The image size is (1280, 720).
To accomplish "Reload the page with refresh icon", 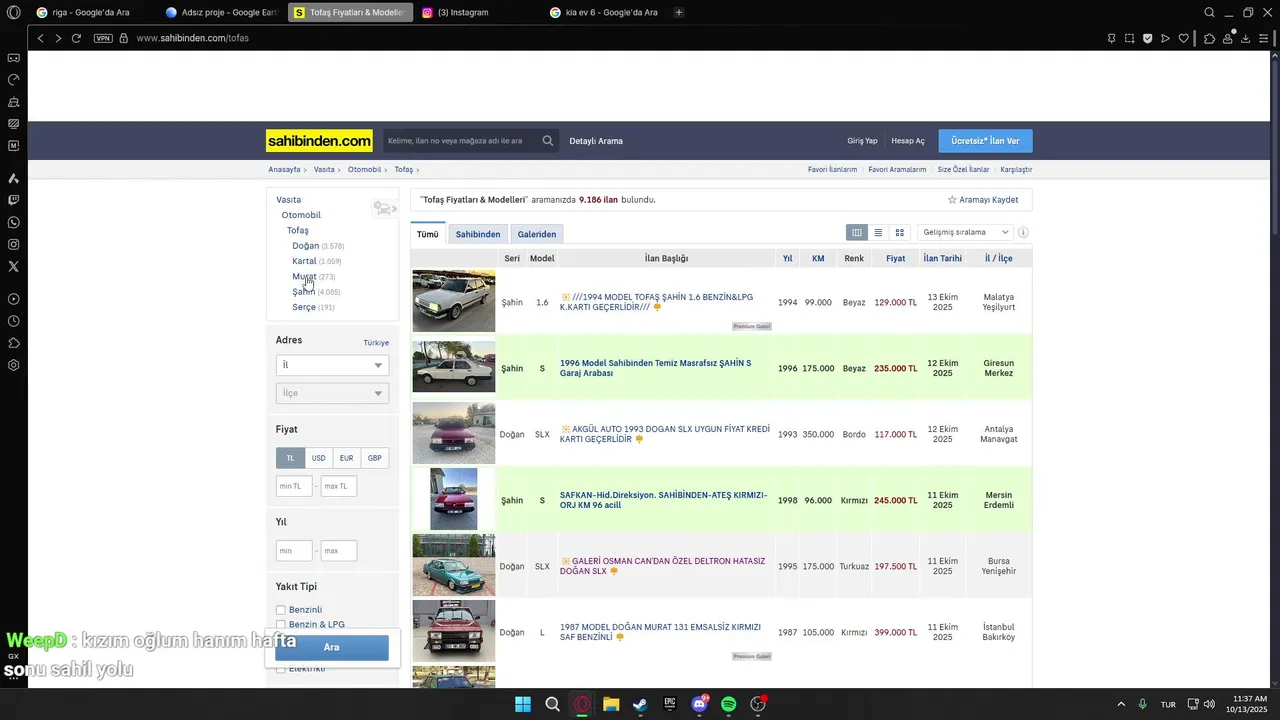I will pyautogui.click(x=76, y=38).
